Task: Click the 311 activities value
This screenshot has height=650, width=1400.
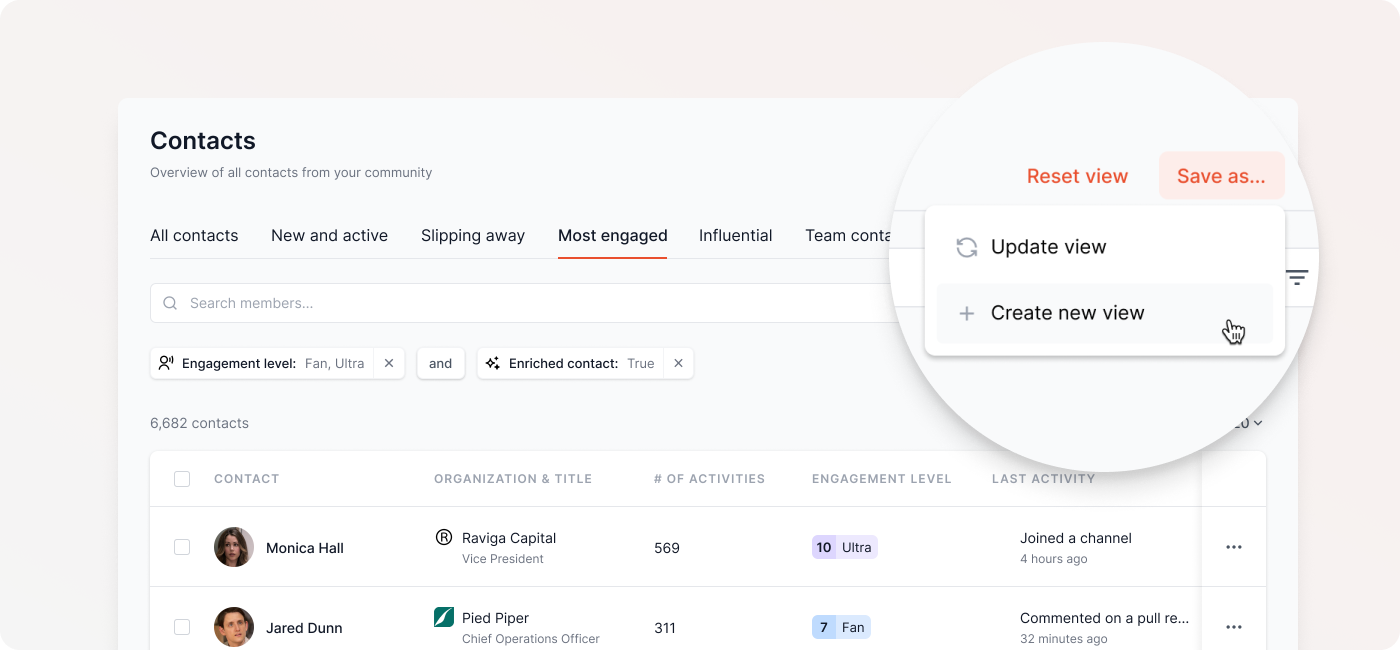Action: pyautogui.click(x=665, y=628)
